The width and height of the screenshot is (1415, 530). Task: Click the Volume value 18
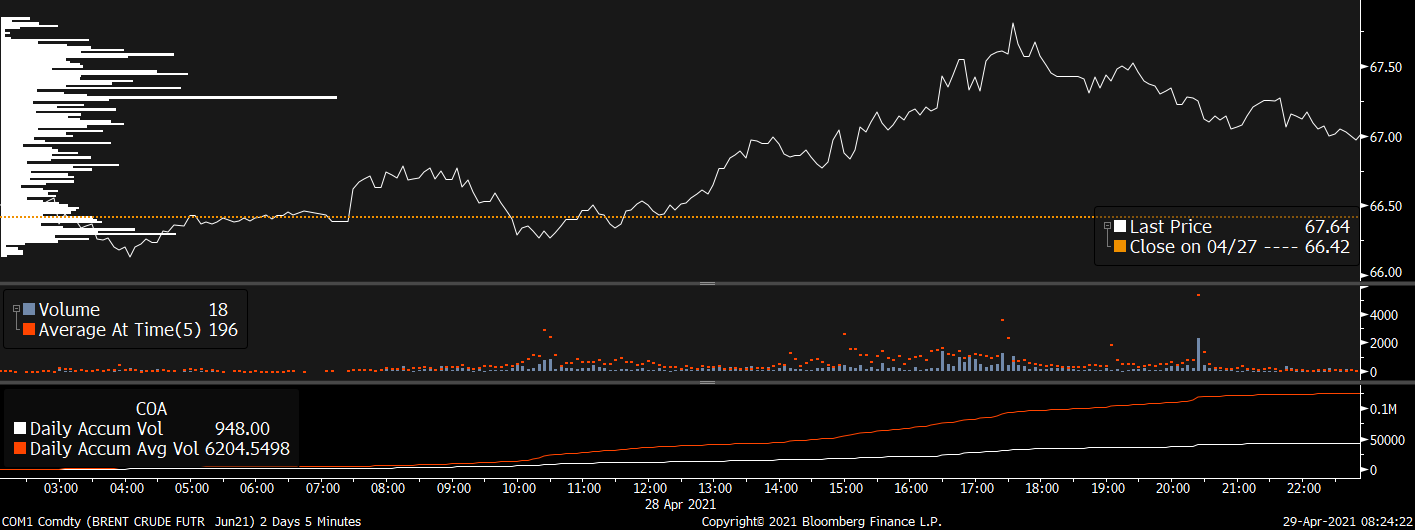point(219,310)
